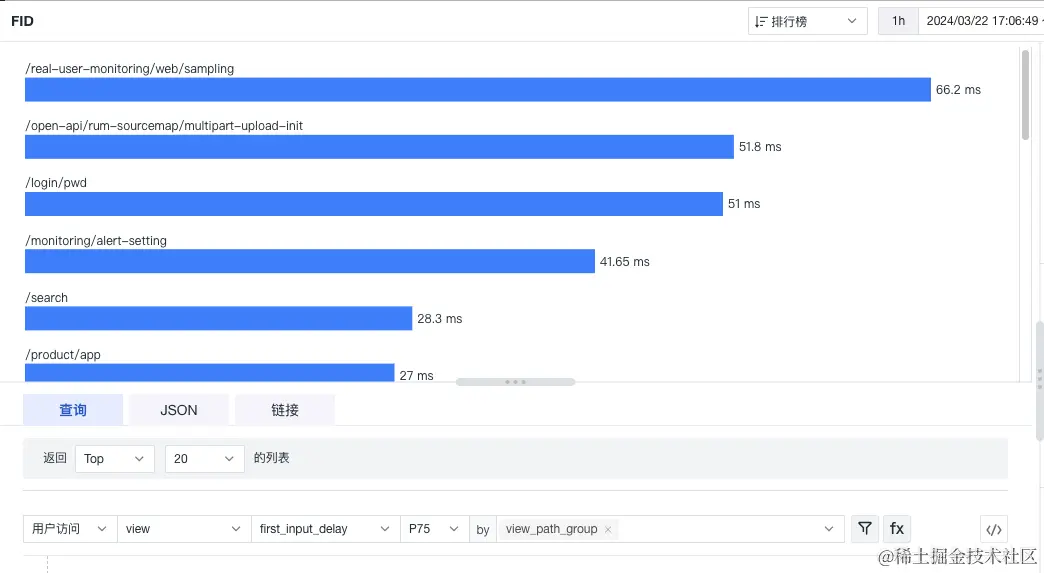1044x573 pixels.
Task: Open the 20 count dropdown
Action: tap(204, 459)
